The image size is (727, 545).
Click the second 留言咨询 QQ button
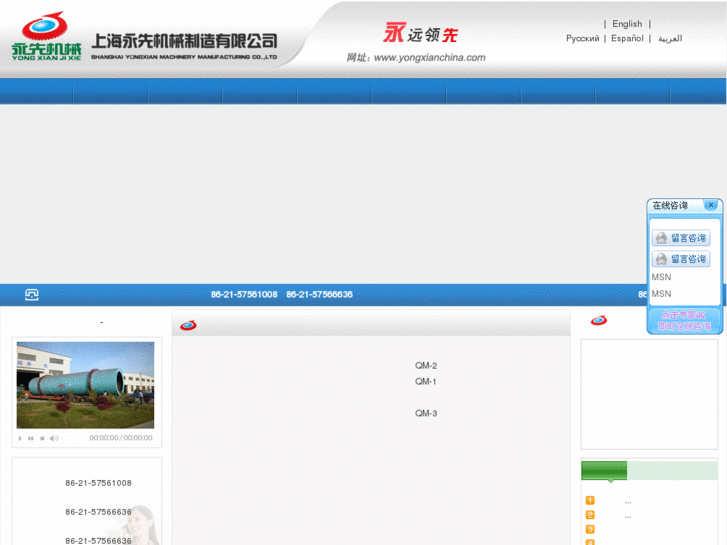(681, 259)
